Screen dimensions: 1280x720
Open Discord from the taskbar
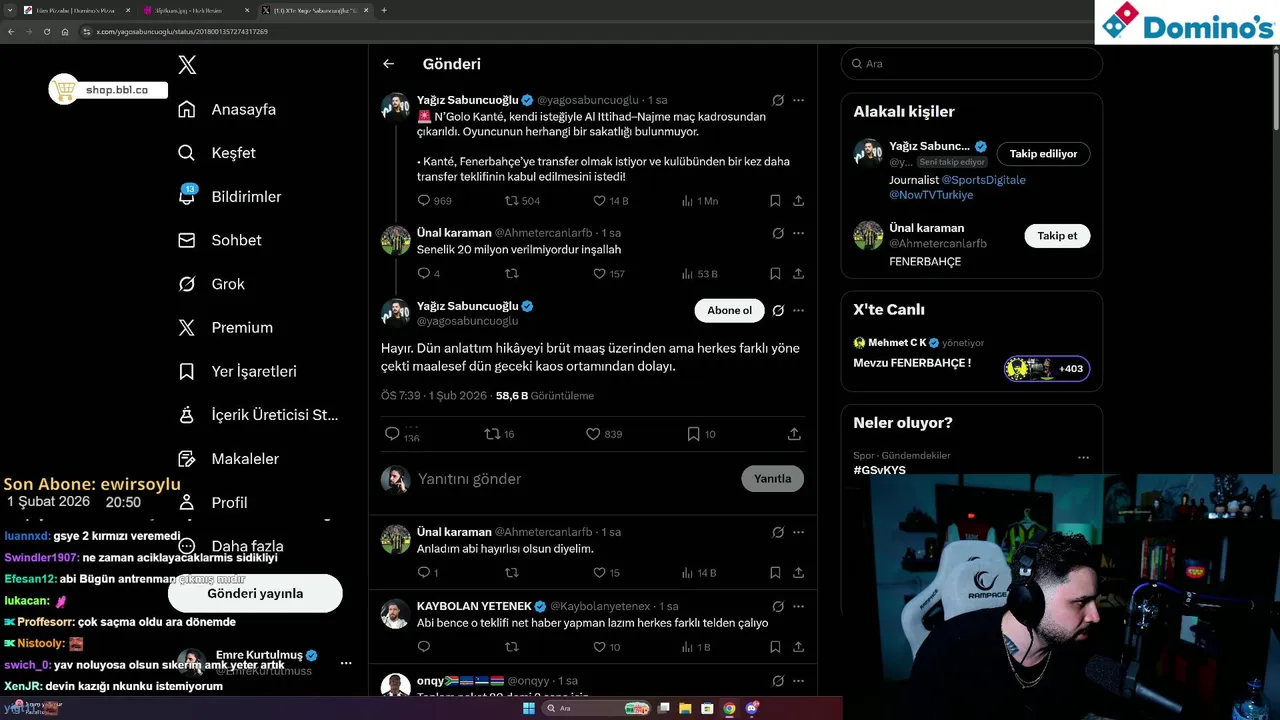(x=752, y=708)
